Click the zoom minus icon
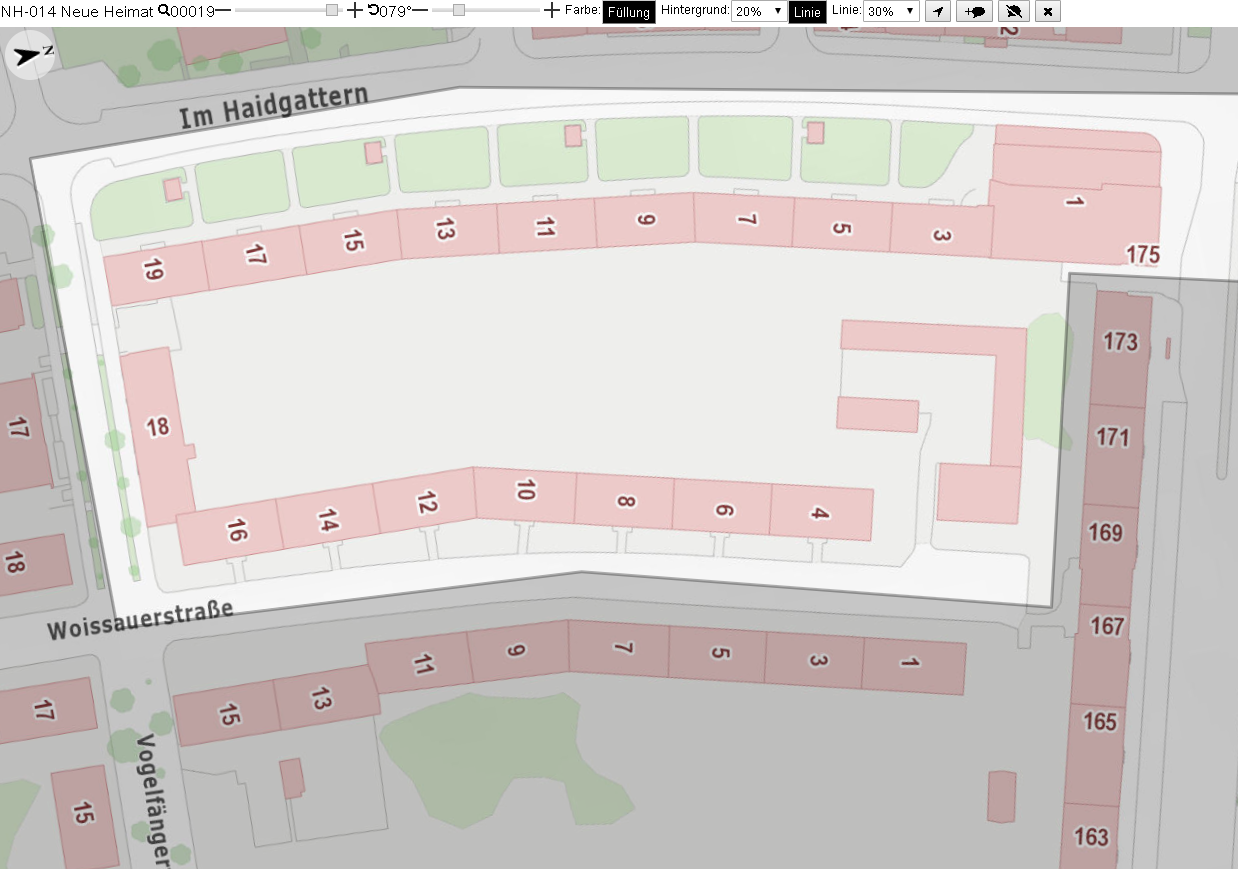 [222, 10]
